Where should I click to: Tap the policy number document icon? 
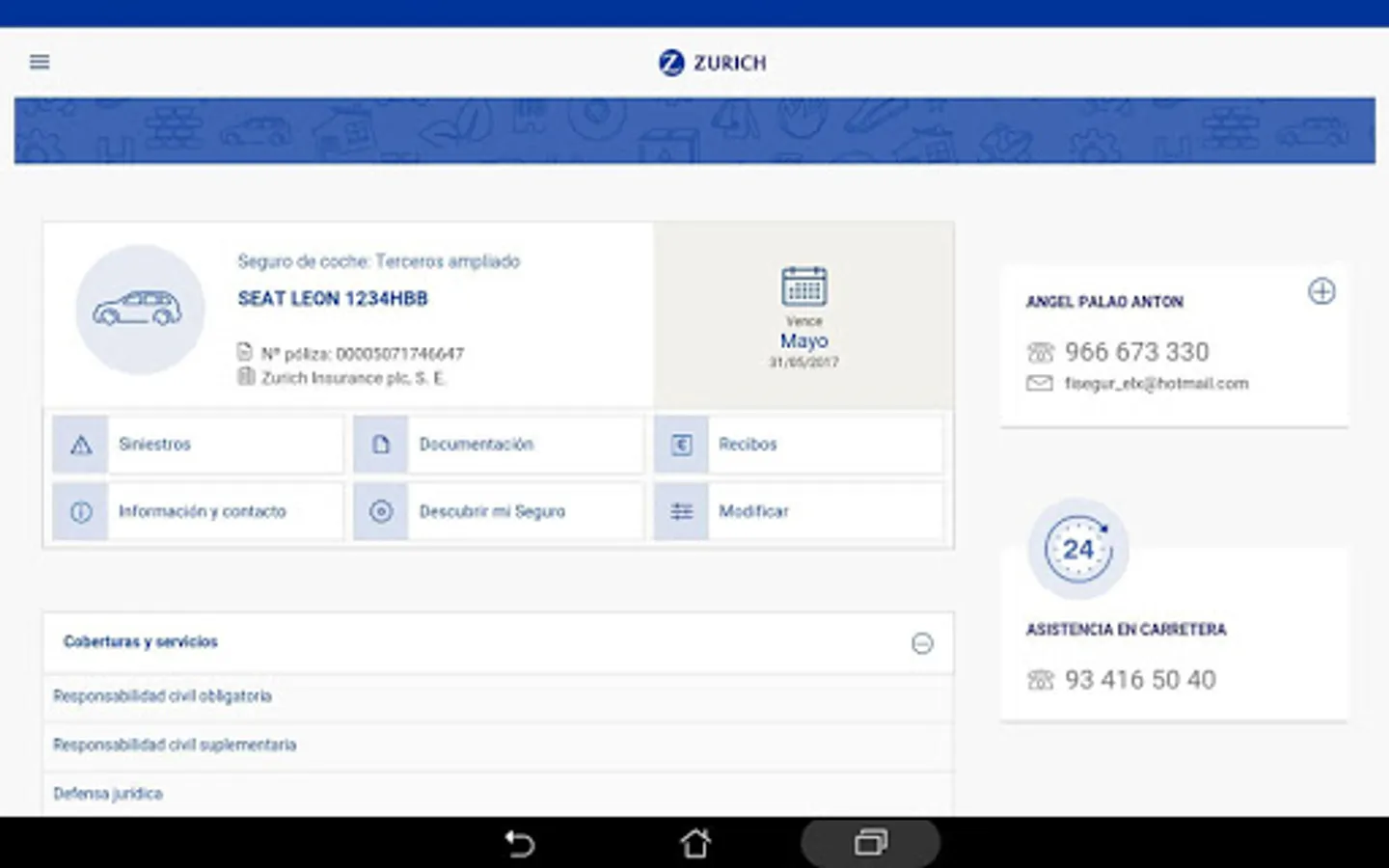click(245, 352)
